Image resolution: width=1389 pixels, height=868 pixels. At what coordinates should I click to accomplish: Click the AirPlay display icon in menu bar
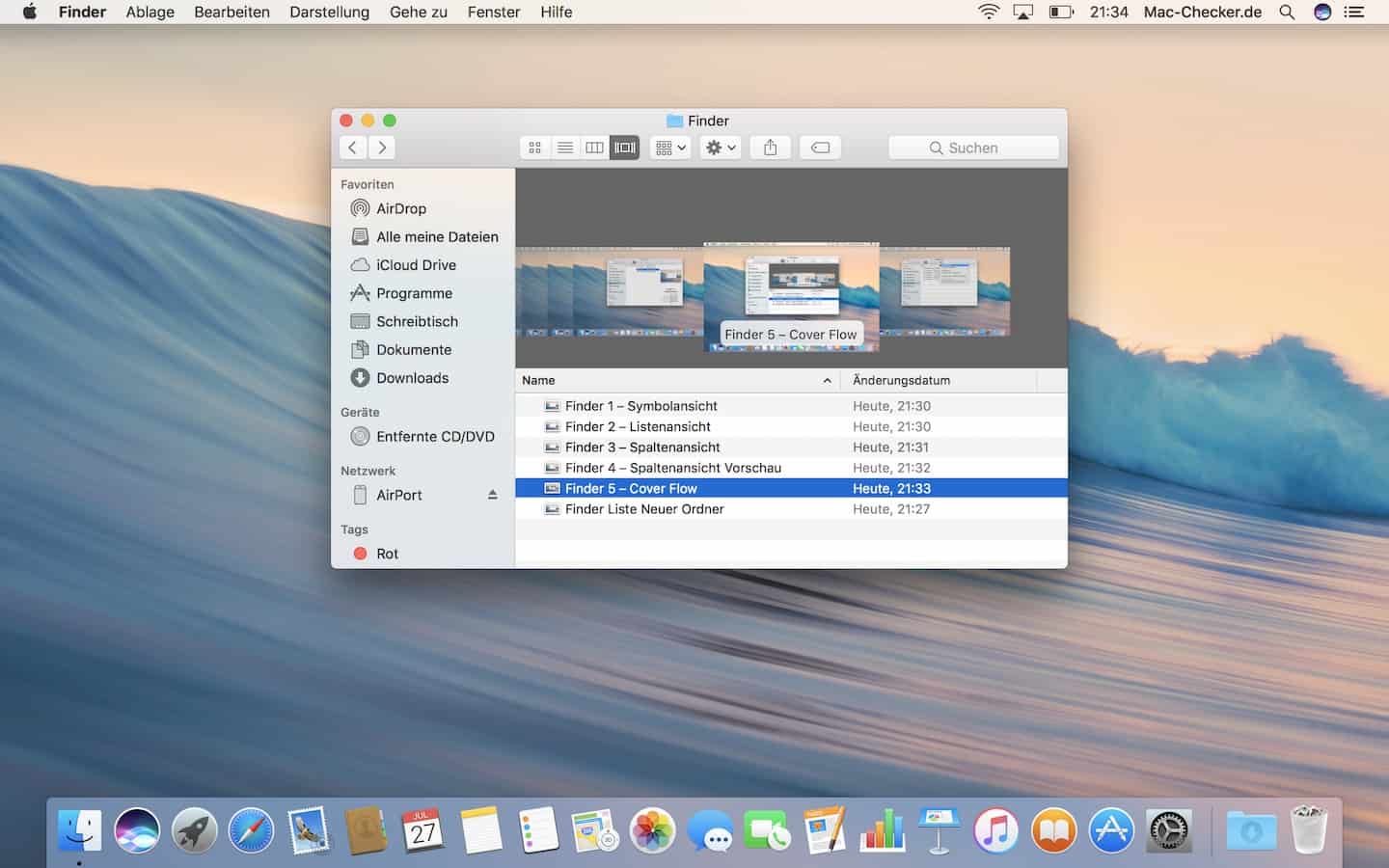1023,12
